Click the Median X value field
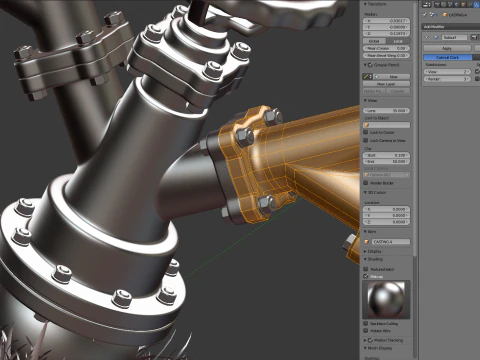Screen dimensions: 480x360 (386, 21)
